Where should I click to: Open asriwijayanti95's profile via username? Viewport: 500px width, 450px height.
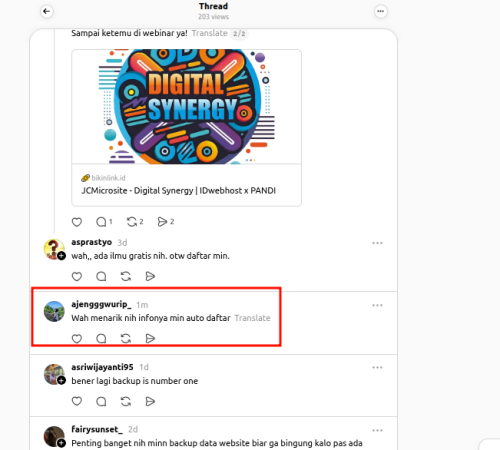pos(102,367)
